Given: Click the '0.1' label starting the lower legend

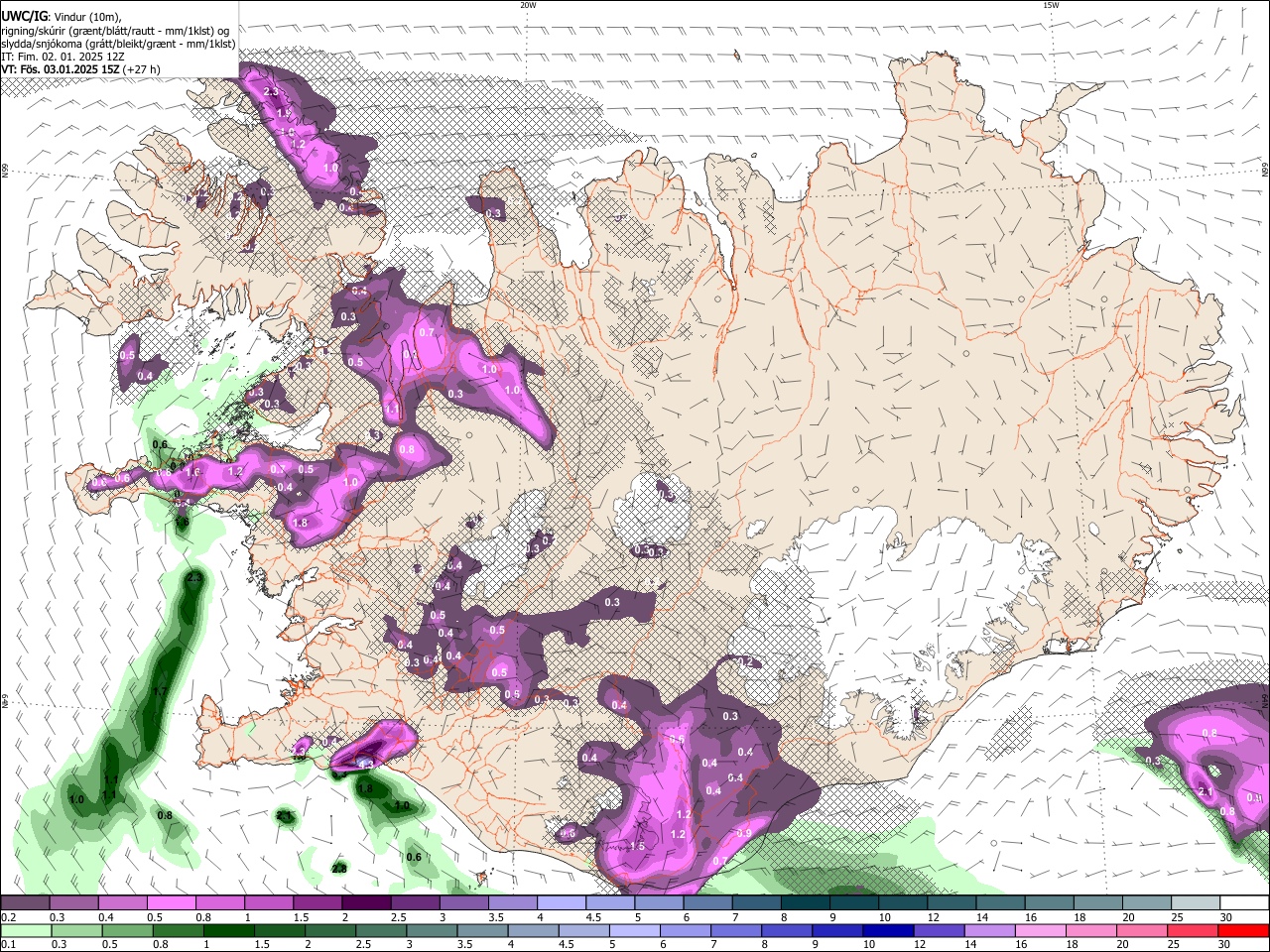Looking at the screenshot, I should tap(8, 945).
